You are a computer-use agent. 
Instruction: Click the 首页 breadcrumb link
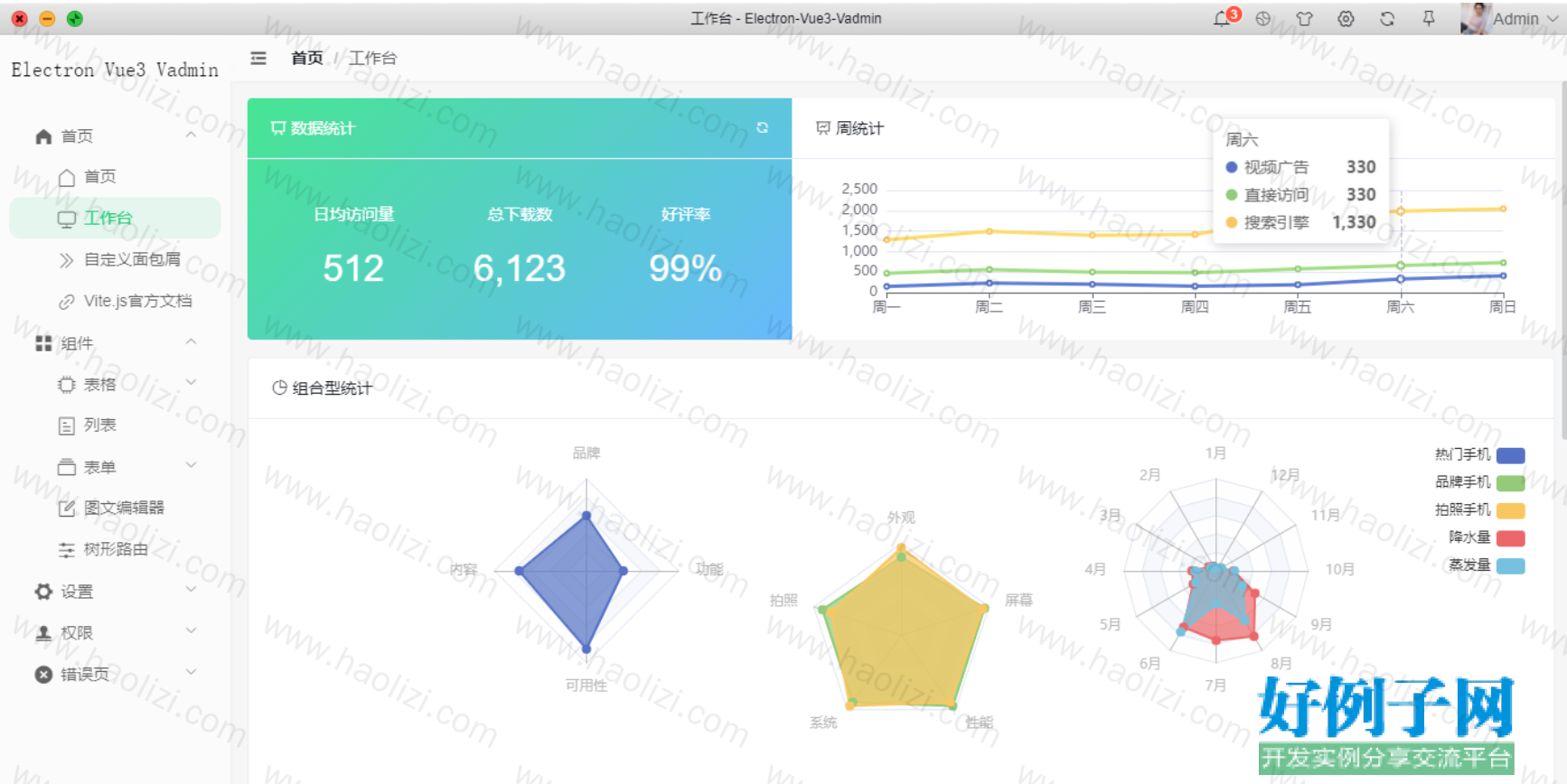pyautogui.click(x=307, y=58)
